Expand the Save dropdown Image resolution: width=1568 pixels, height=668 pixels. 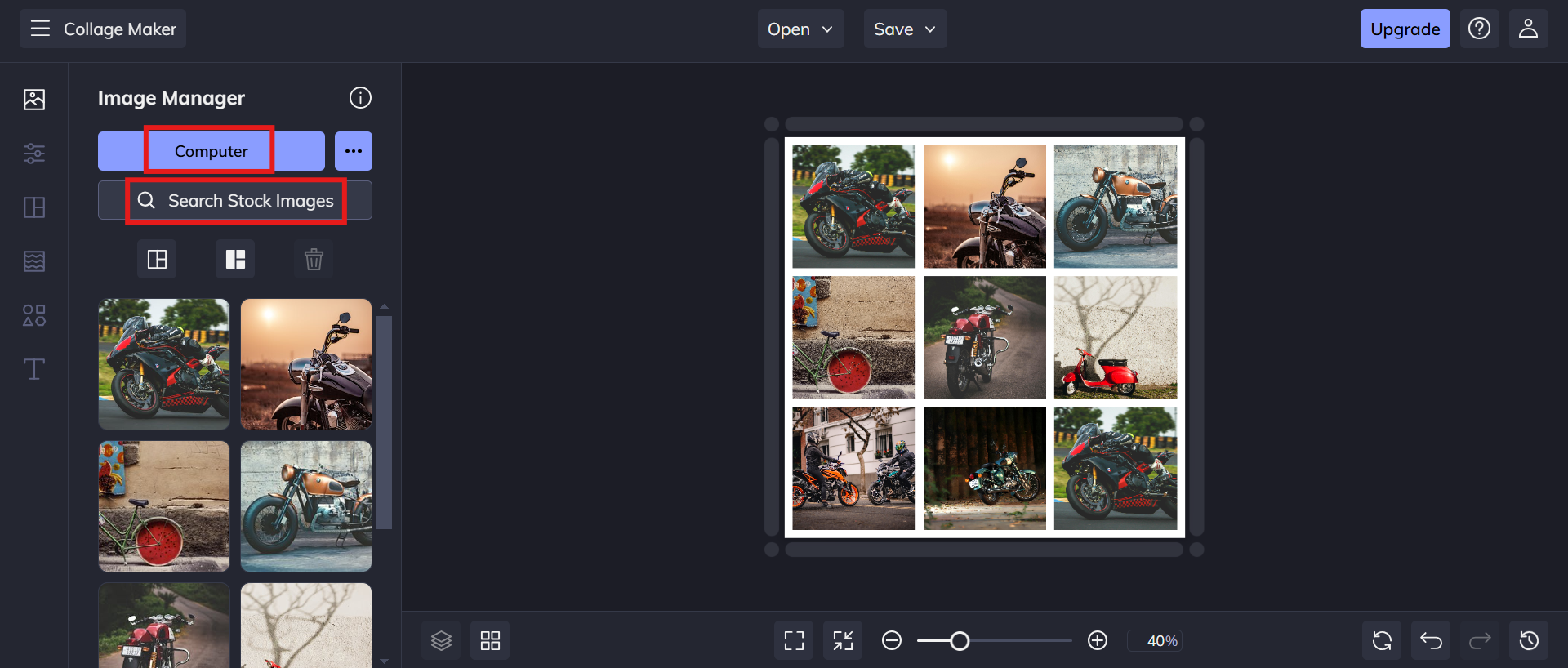pos(905,29)
